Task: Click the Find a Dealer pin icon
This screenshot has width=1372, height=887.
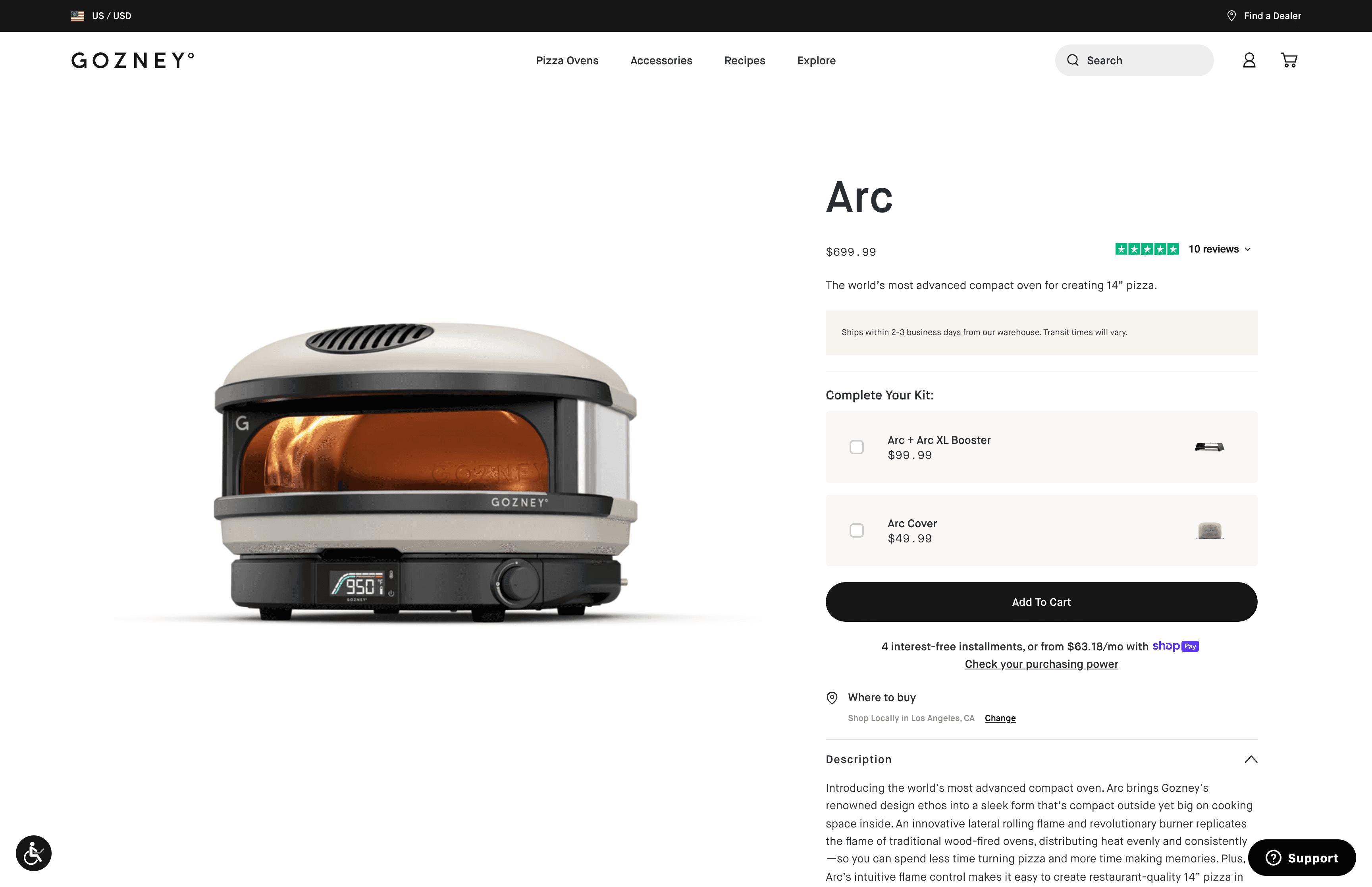Action: click(1231, 15)
